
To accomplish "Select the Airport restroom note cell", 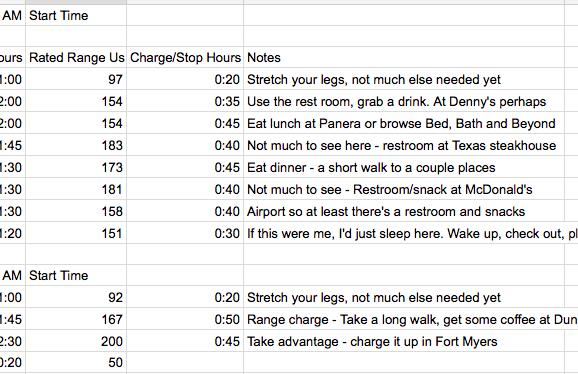I will click(404, 212).
